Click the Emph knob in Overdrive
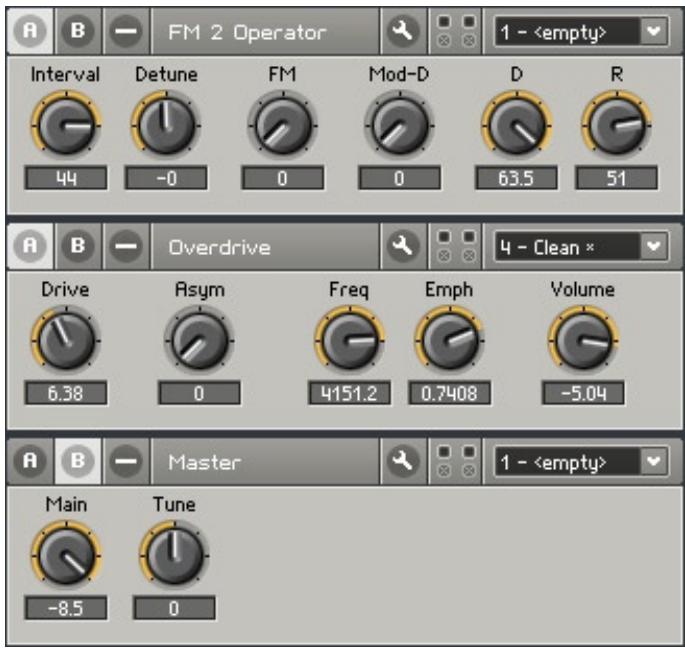Viewport: 685px width, 648px height. (450, 340)
